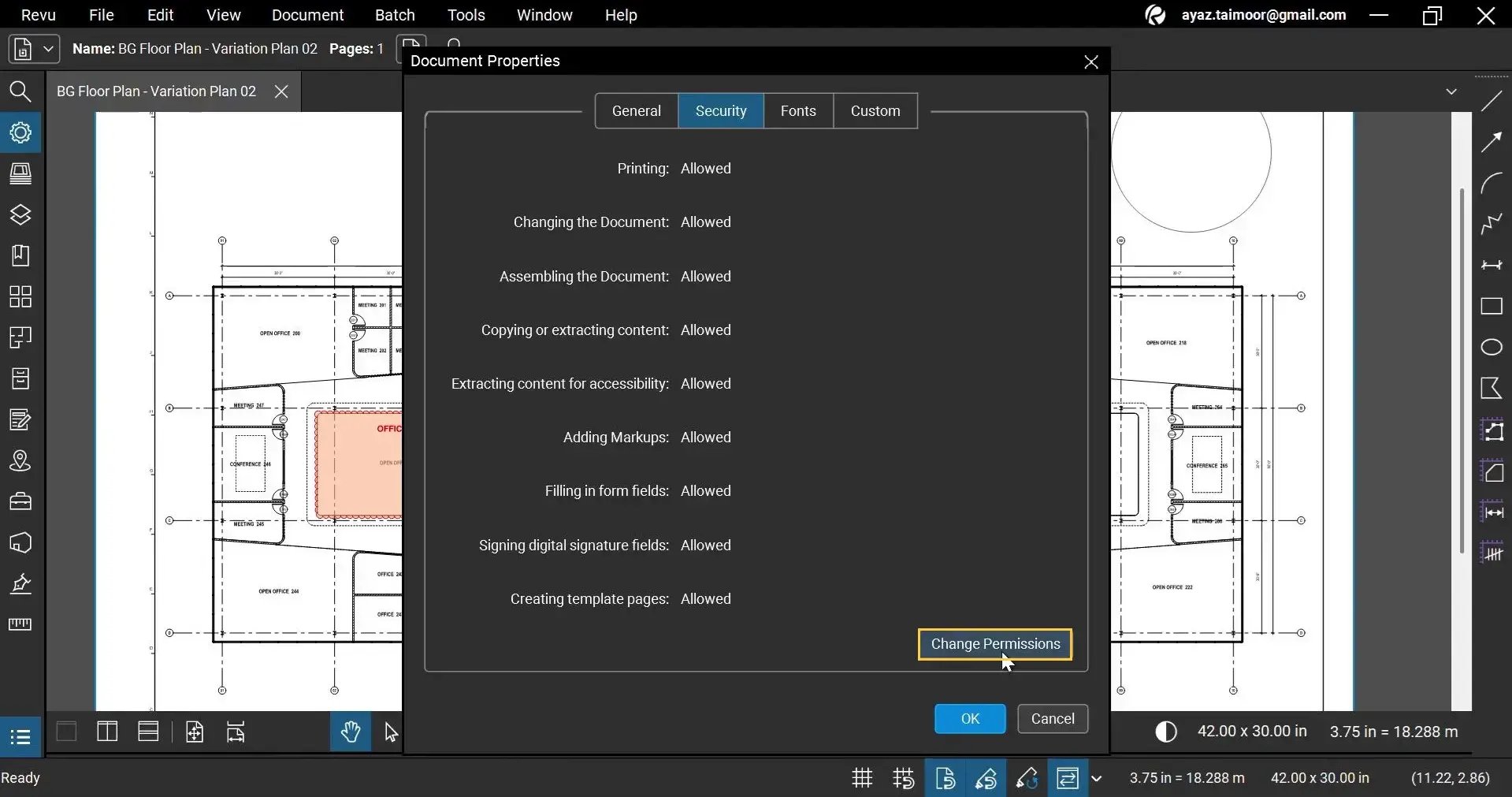The height and width of the screenshot is (797, 1512).
Task: Click the Fit Page icon
Action: click(195, 732)
